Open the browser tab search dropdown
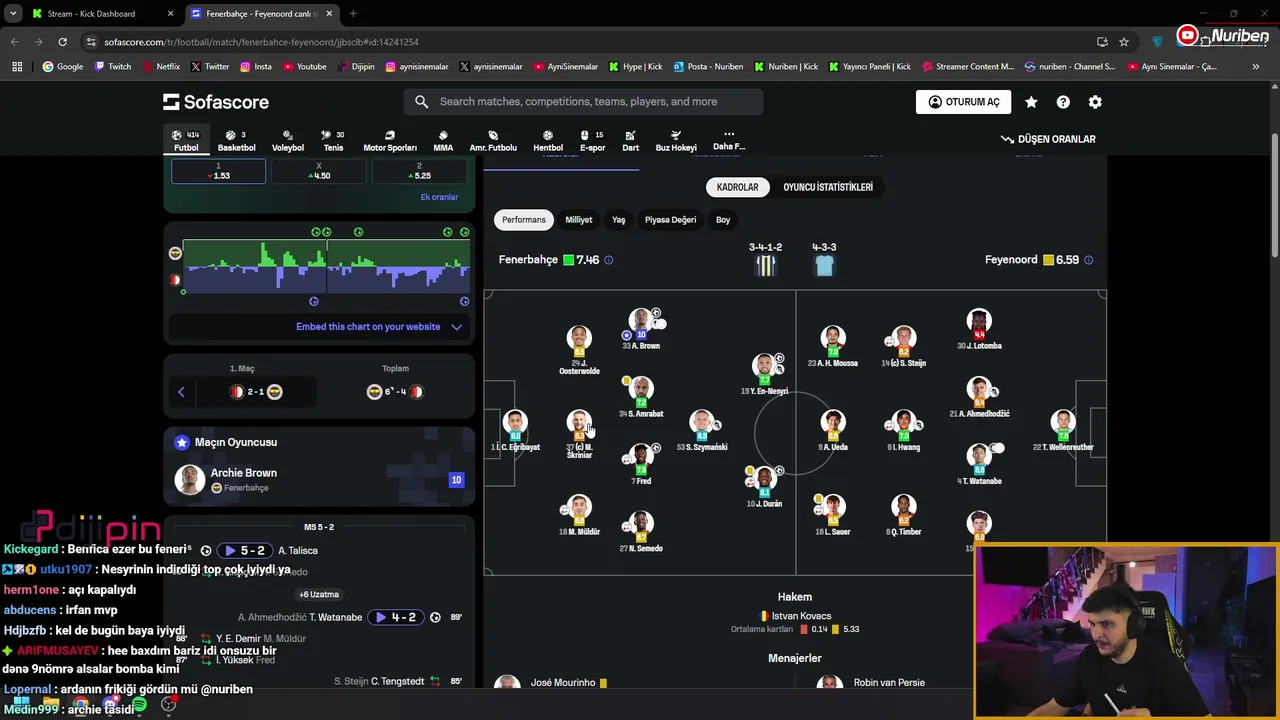 (13, 14)
